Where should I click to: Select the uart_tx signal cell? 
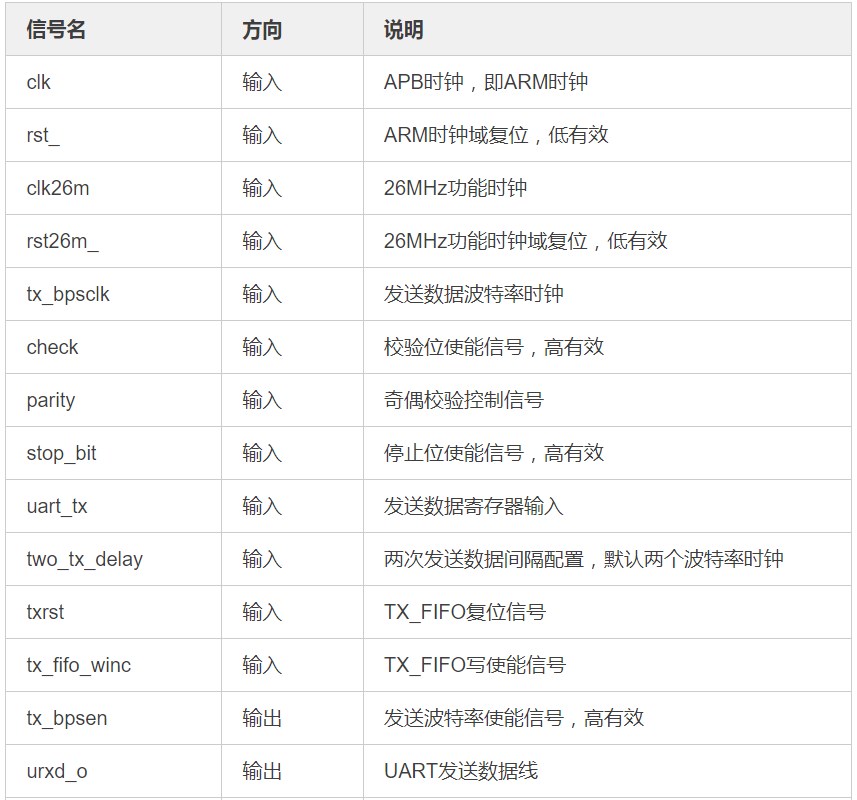point(57,506)
